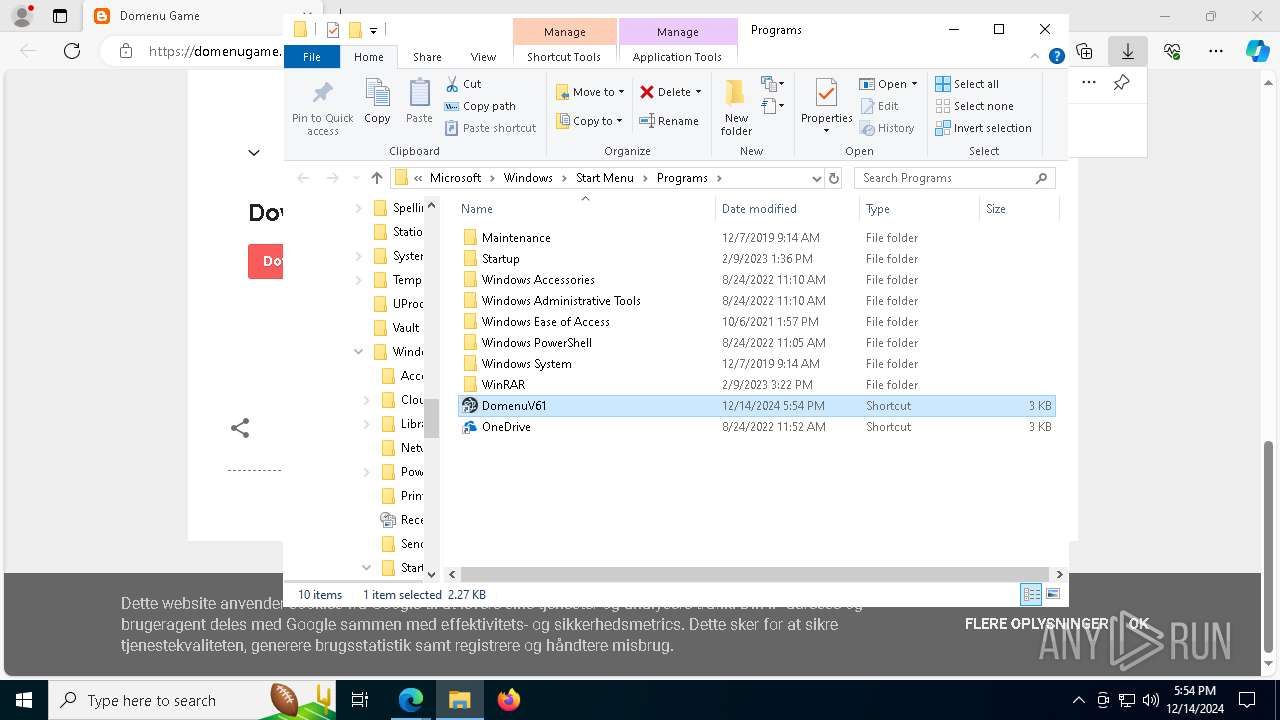This screenshot has height=720, width=1280.
Task: Click OK on the cookie notice
Action: [x=1139, y=624]
